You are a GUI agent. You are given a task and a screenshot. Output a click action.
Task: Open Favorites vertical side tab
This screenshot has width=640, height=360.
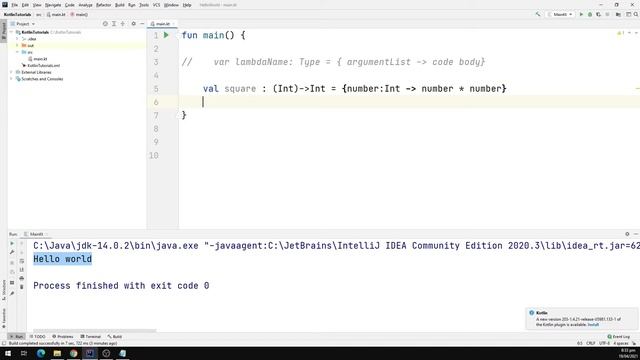click(x=4, y=318)
